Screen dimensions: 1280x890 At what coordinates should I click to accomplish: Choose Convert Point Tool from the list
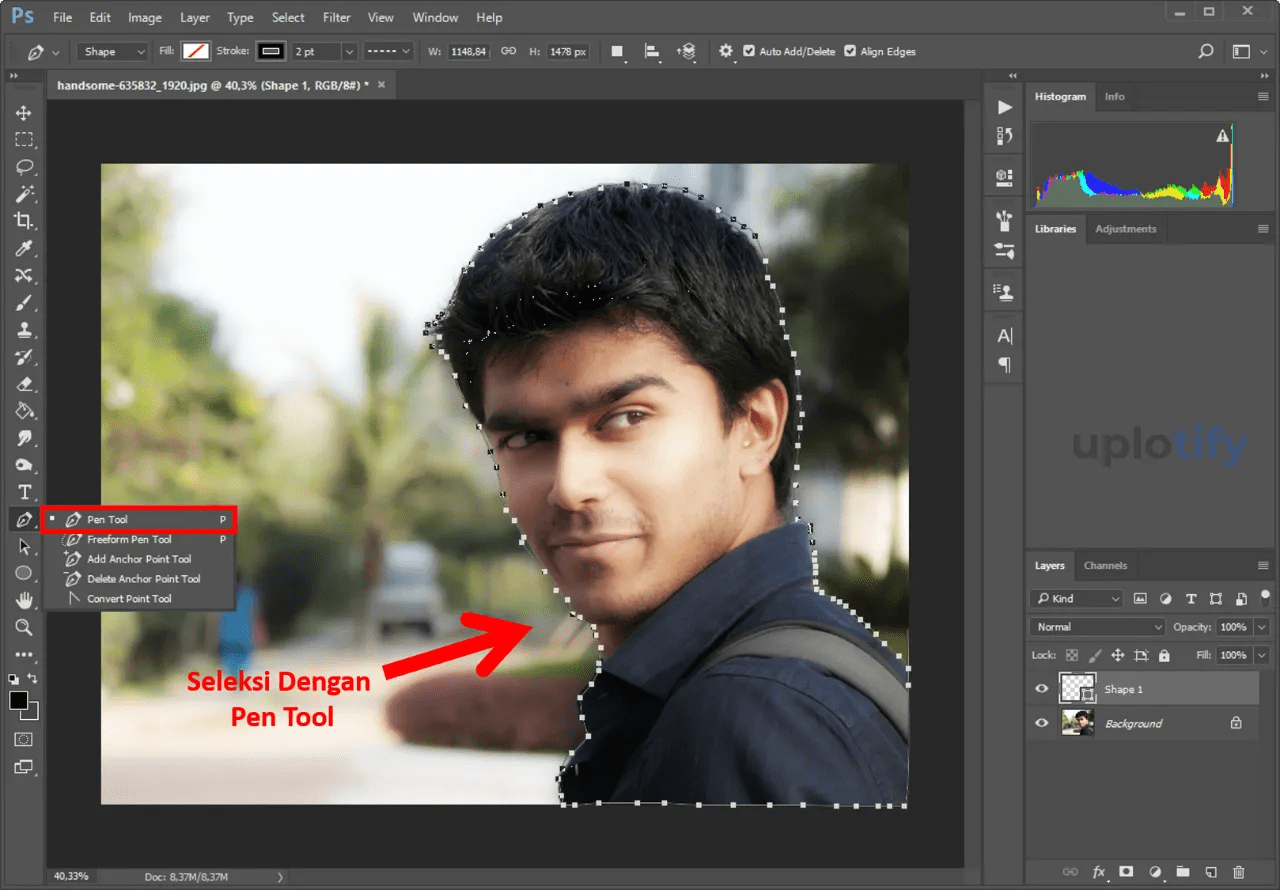point(122,598)
